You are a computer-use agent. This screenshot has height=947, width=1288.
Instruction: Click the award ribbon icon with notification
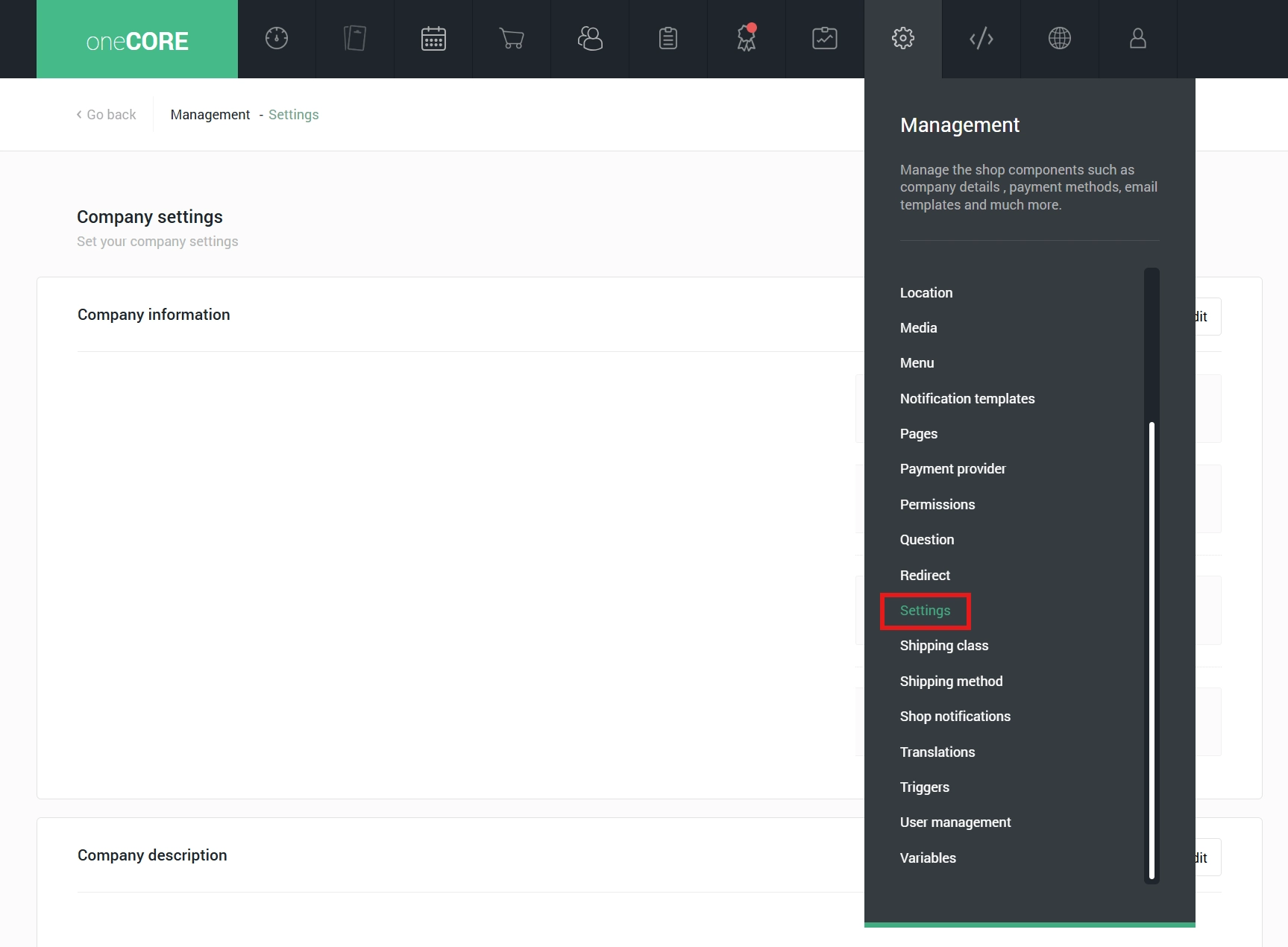coord(747,39)
